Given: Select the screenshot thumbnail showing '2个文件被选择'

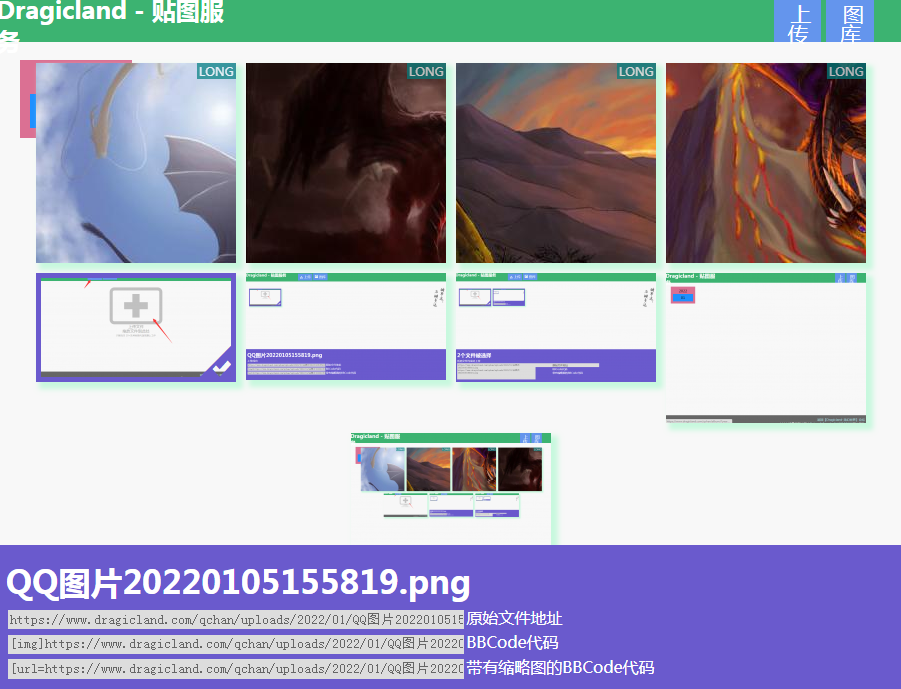Looking at the screenshot, I should pyautogui.click(x=556, y=328).
